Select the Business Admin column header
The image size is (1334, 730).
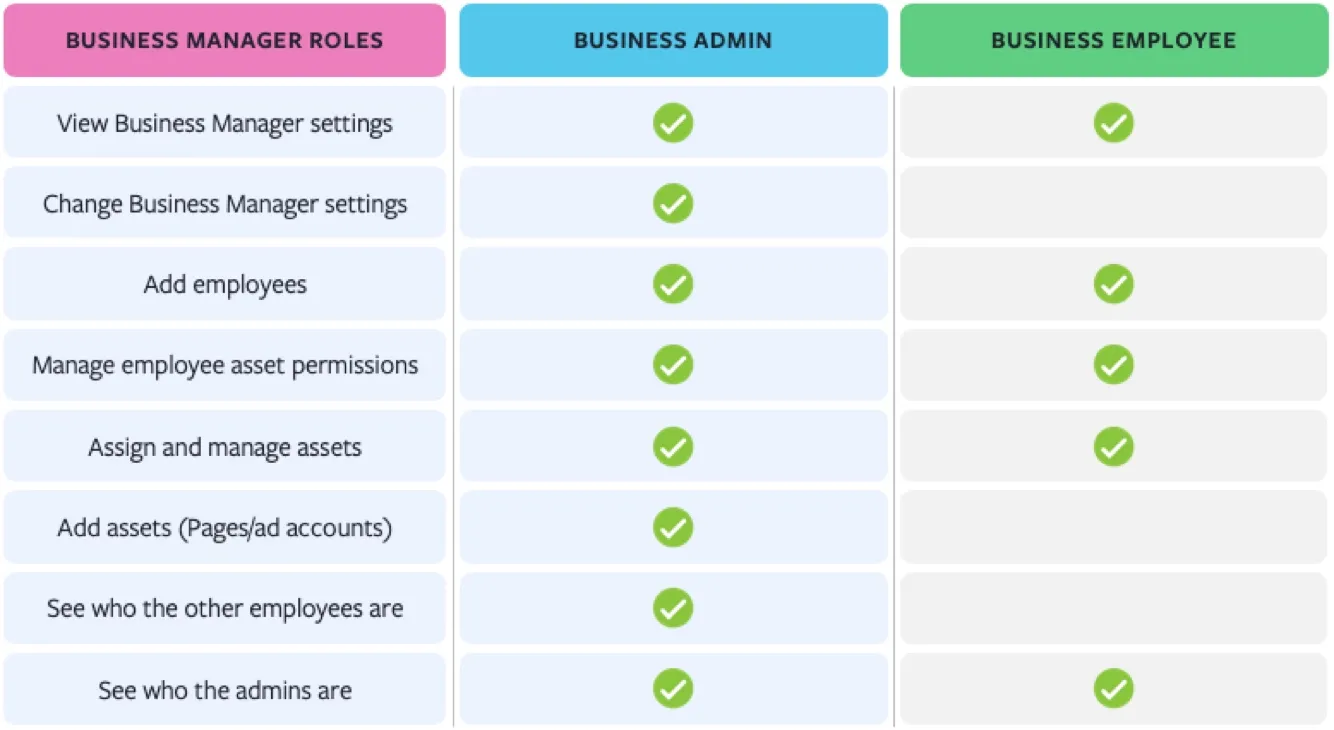pyautogui.click(x=673, y=41)
